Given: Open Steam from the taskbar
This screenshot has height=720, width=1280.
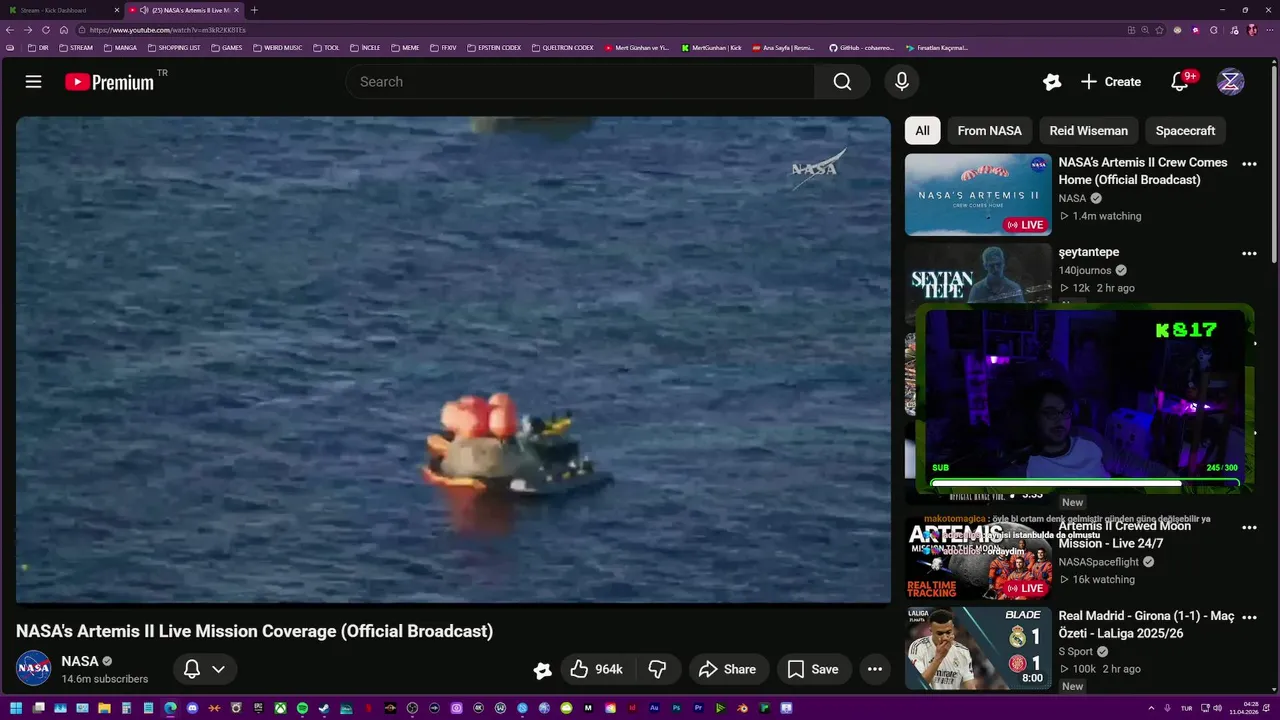Looking at the screenshot, I should 324,708.
